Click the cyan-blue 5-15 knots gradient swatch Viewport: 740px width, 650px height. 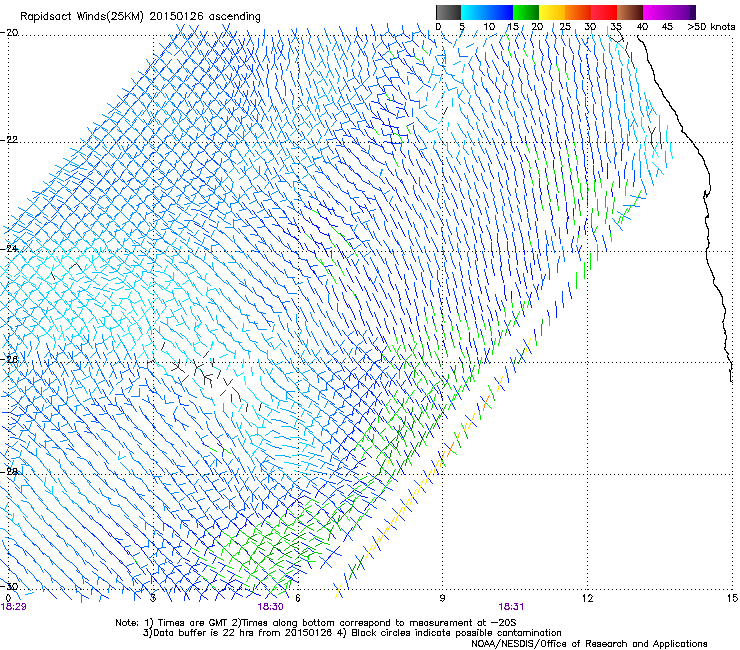[x=487, y=12]
